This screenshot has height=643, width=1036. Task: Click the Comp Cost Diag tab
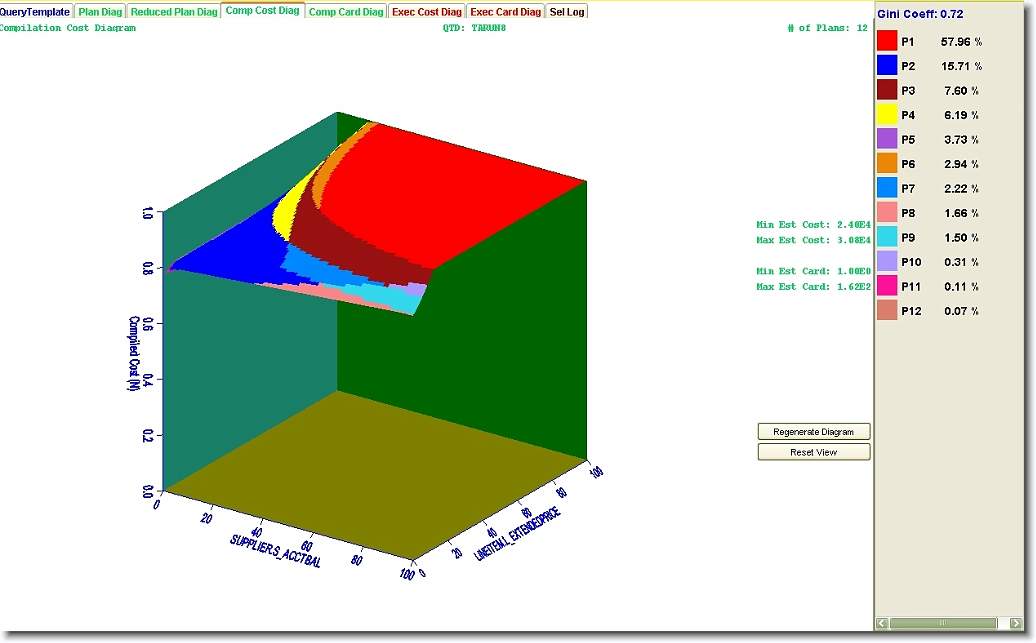click(x=262, y=11)
